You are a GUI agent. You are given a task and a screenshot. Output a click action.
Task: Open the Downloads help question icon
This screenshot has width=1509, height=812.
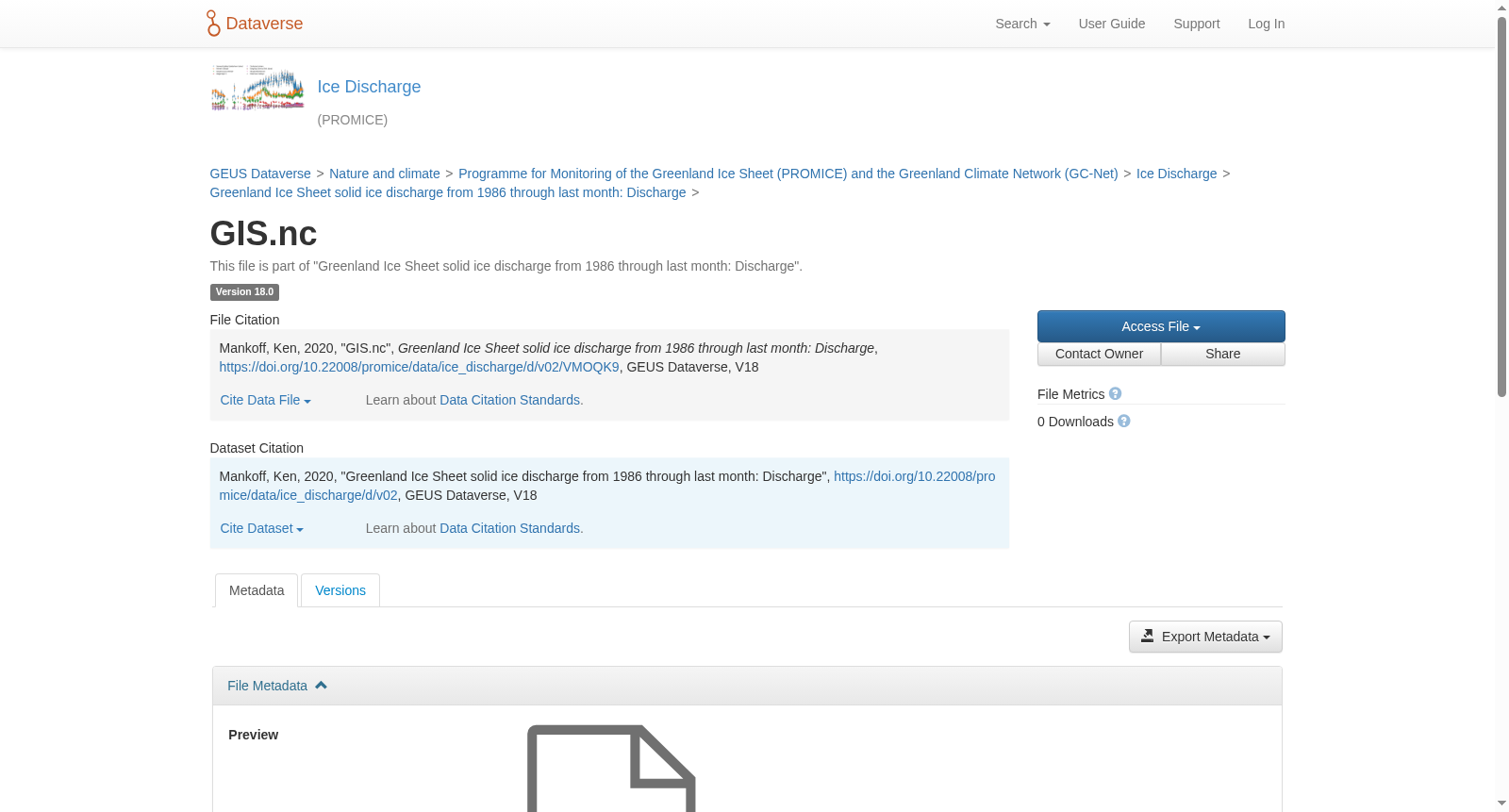tap(1124, 422)
